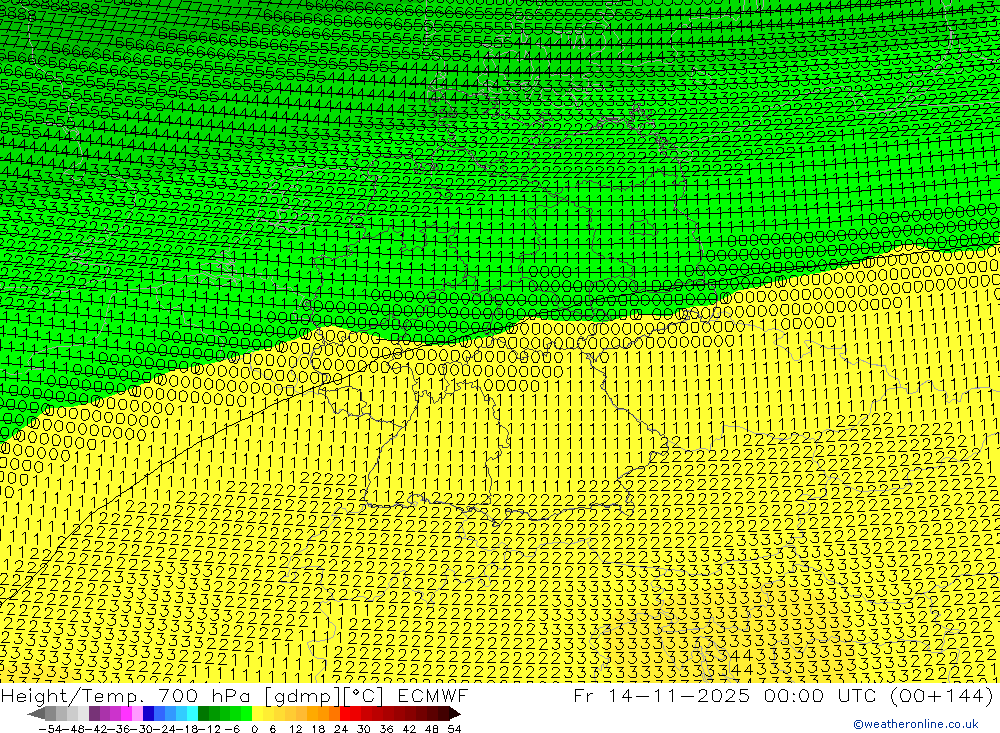Click the legend value '24'
The width and height of the screenshot is (1000, 733).
(x=341, y=729)
